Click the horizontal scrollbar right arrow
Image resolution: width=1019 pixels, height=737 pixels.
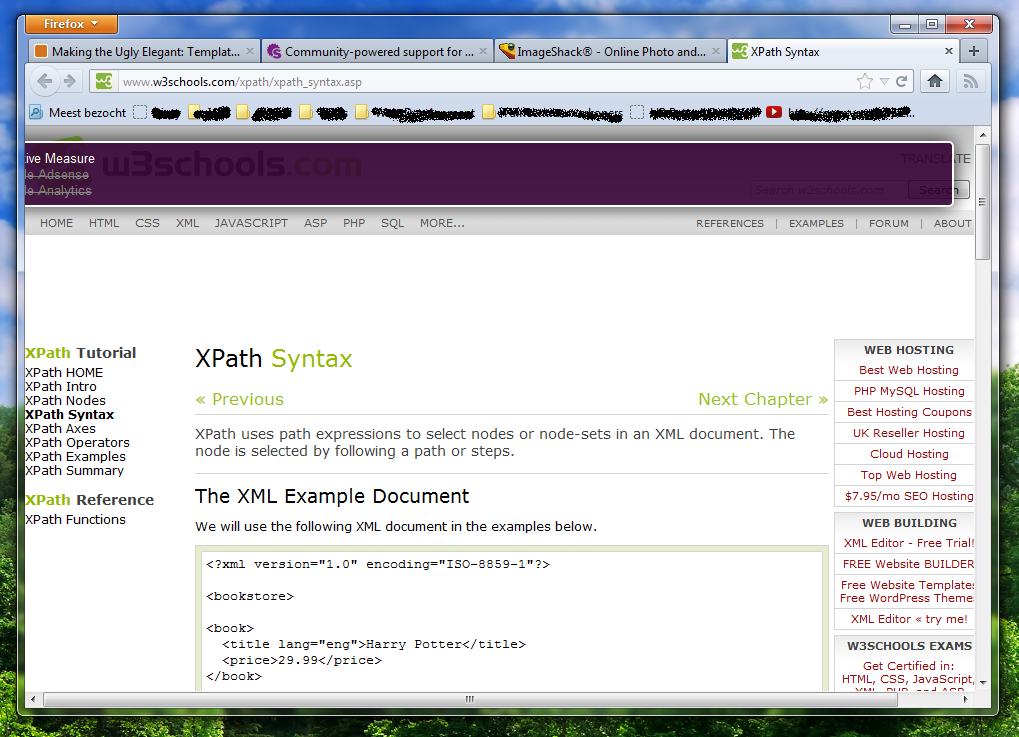(x=966, y=699)
